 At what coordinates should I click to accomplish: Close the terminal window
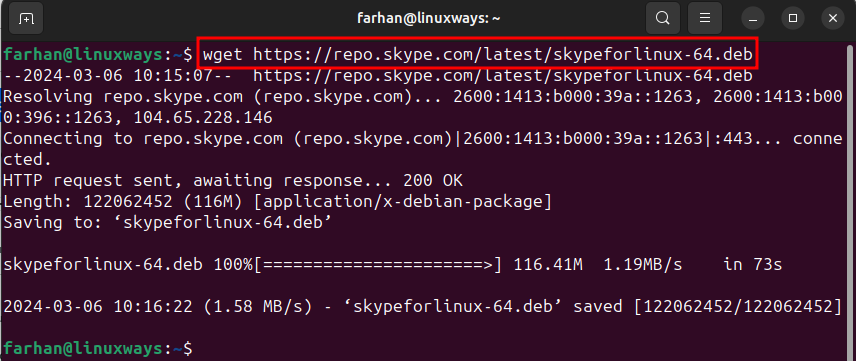click(x=833, y=19)
